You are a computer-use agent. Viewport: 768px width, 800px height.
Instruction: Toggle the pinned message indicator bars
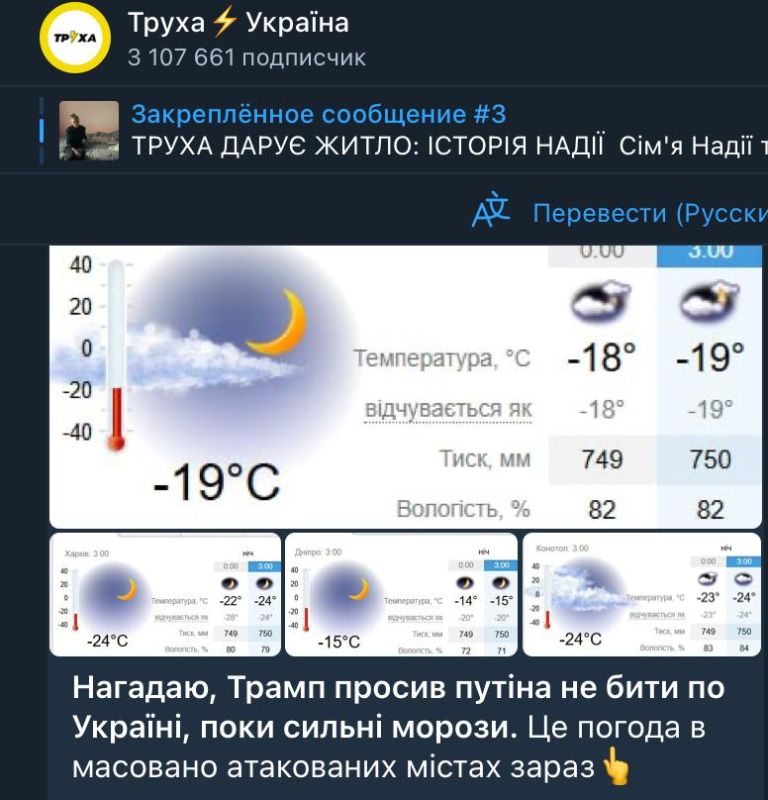coord(40,130)
